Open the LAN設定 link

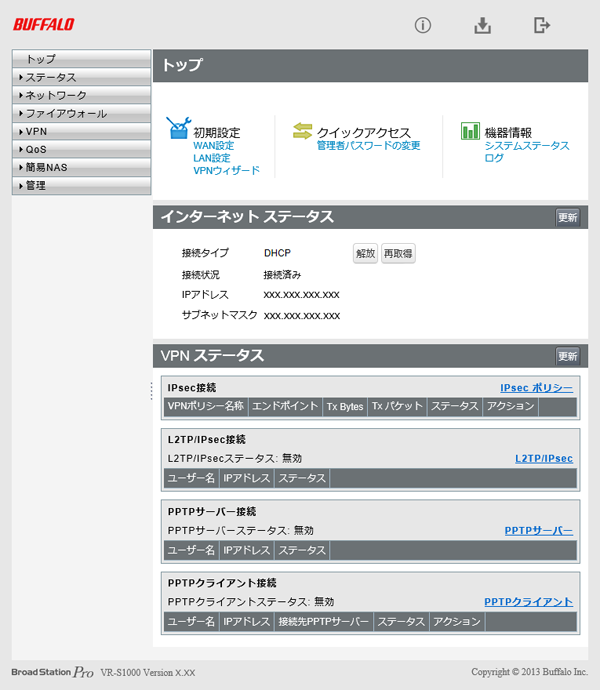pyautogui.click(x=212, y=158)
